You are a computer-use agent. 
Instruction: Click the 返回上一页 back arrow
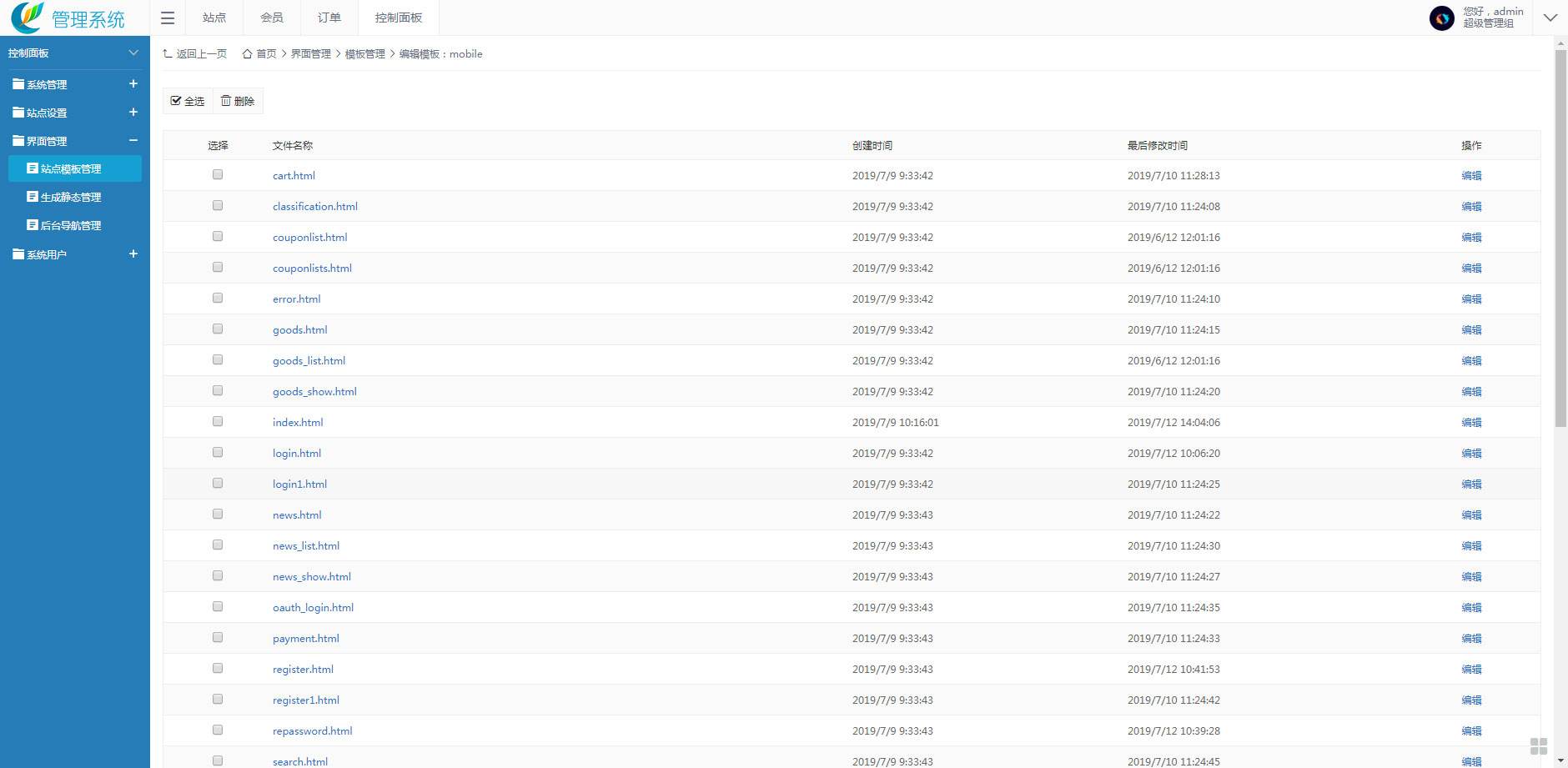[168, 54]
